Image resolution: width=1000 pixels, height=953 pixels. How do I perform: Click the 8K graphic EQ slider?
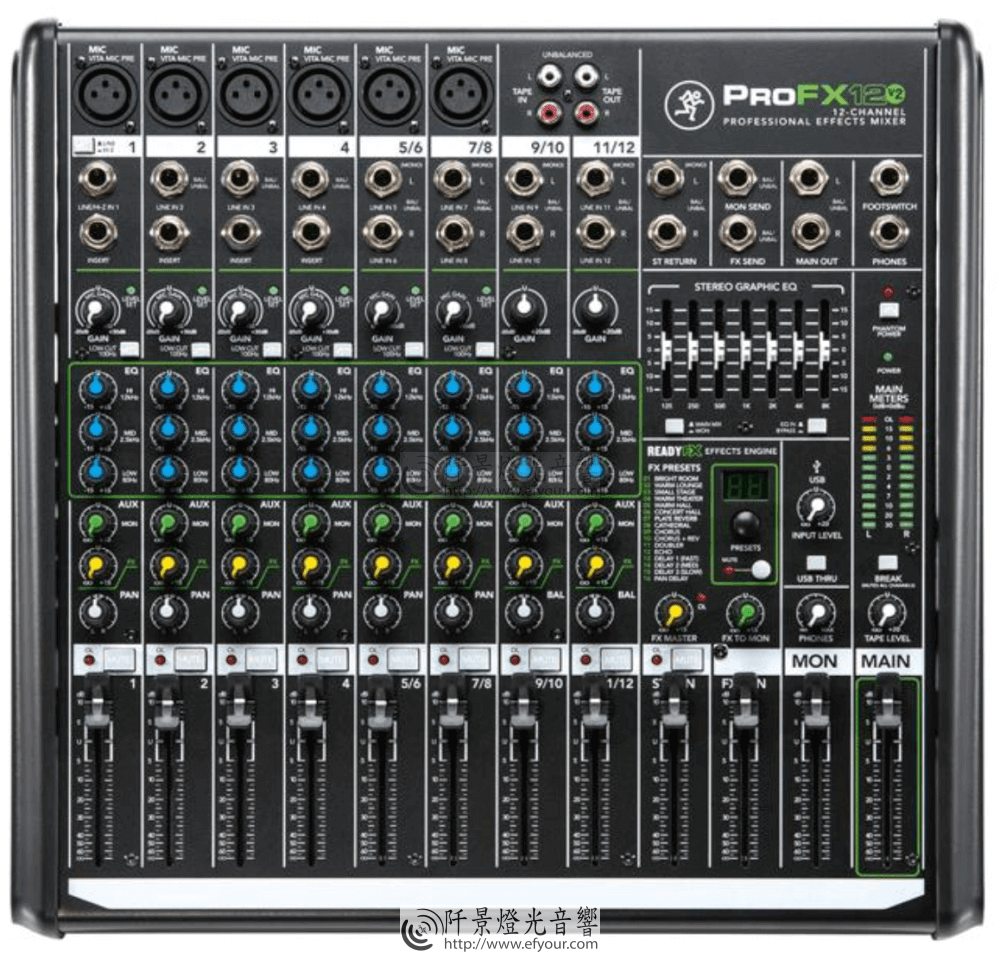pyautogui.click(x=825, y=350)
